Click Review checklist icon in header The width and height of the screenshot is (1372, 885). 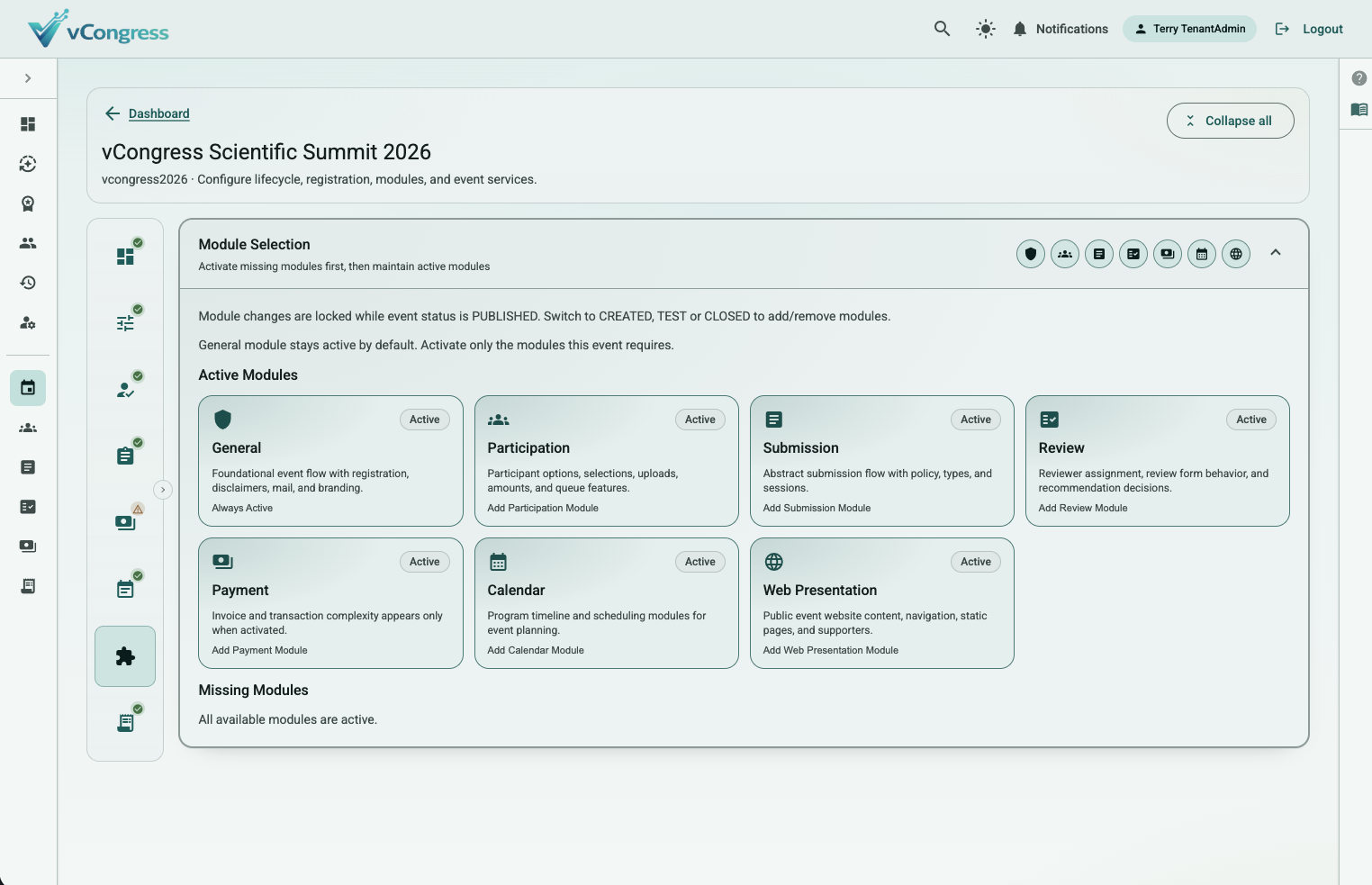(1133, 254)
